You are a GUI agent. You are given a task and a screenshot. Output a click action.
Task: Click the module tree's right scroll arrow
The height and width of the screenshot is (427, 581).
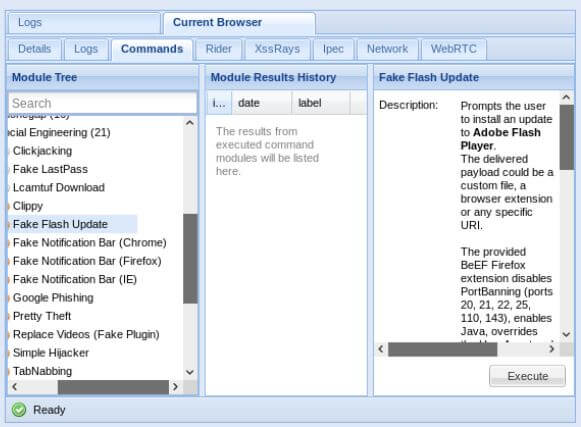pos(175,387)
